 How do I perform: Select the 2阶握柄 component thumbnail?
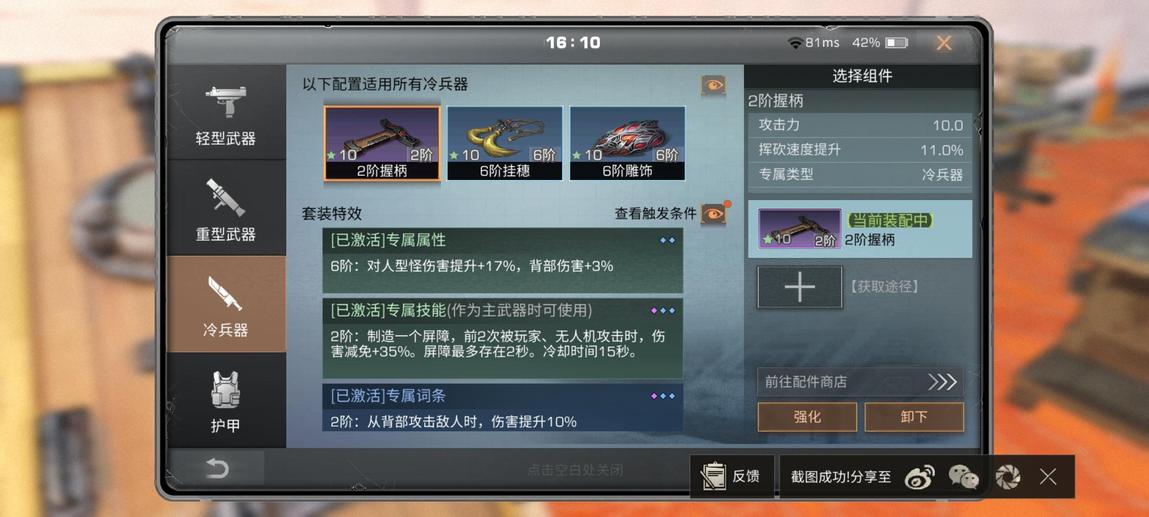[382, 144]
